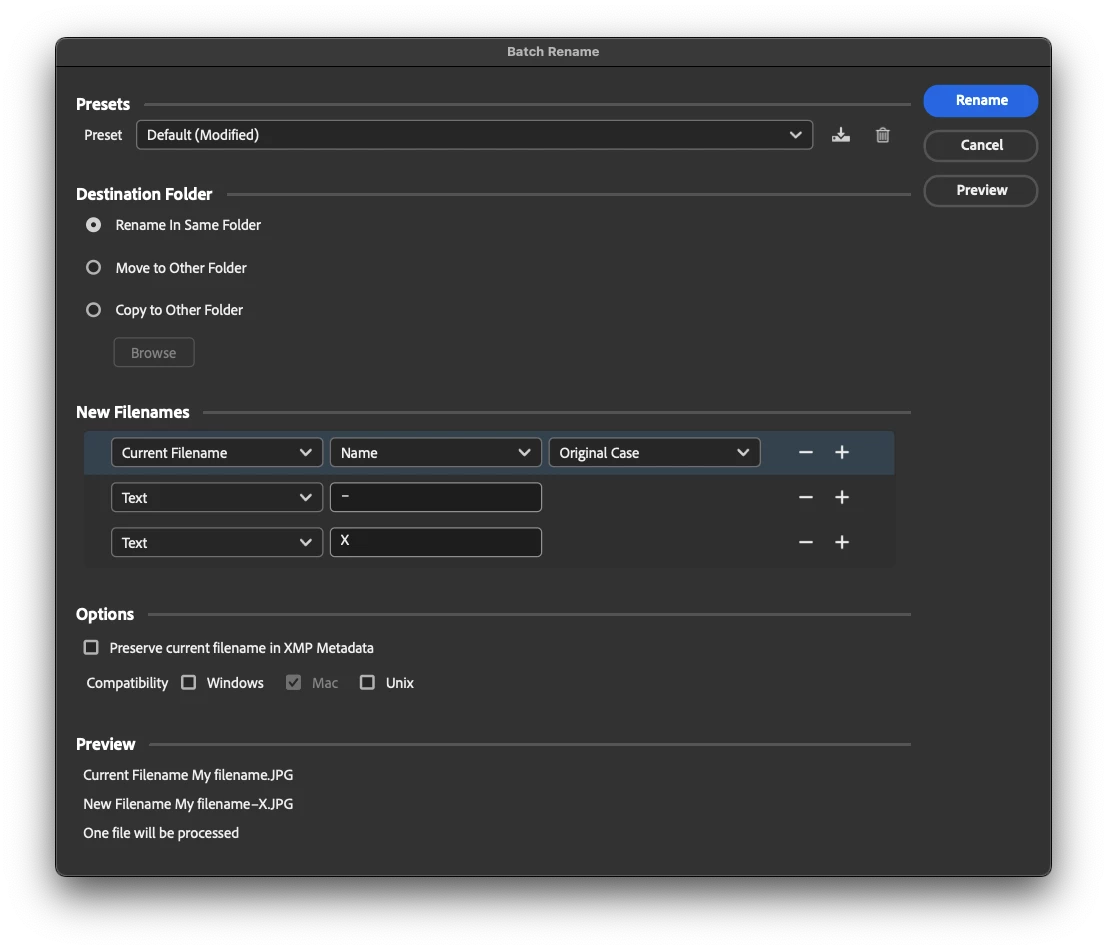This screenshot has height=950, width=1107.
Task: Focus the text field containing X
Action: [x=436, y=542]
